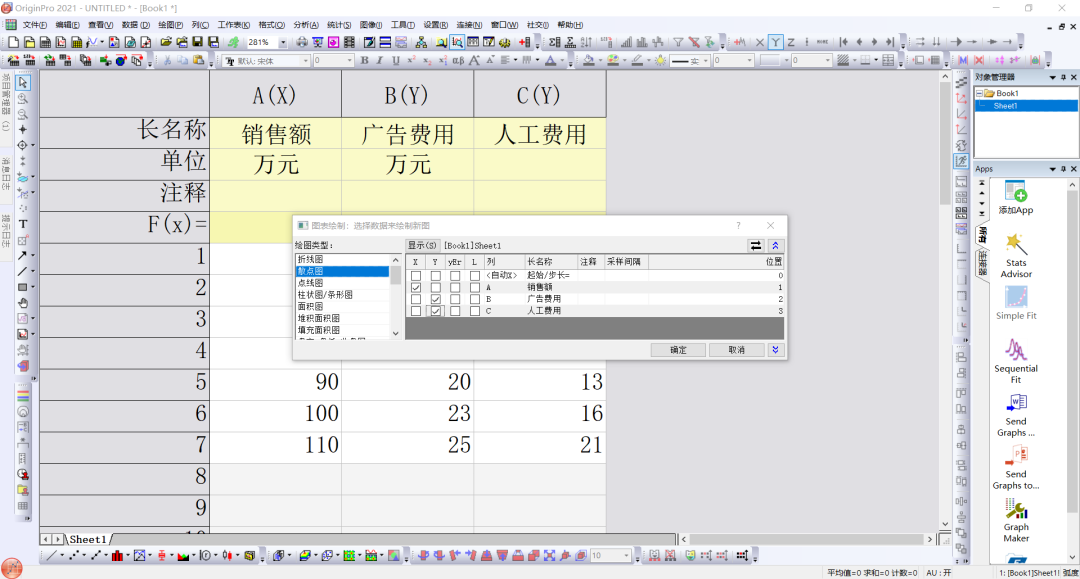
Task: Open the Sequential Fit app
Action: (1016, 350)
